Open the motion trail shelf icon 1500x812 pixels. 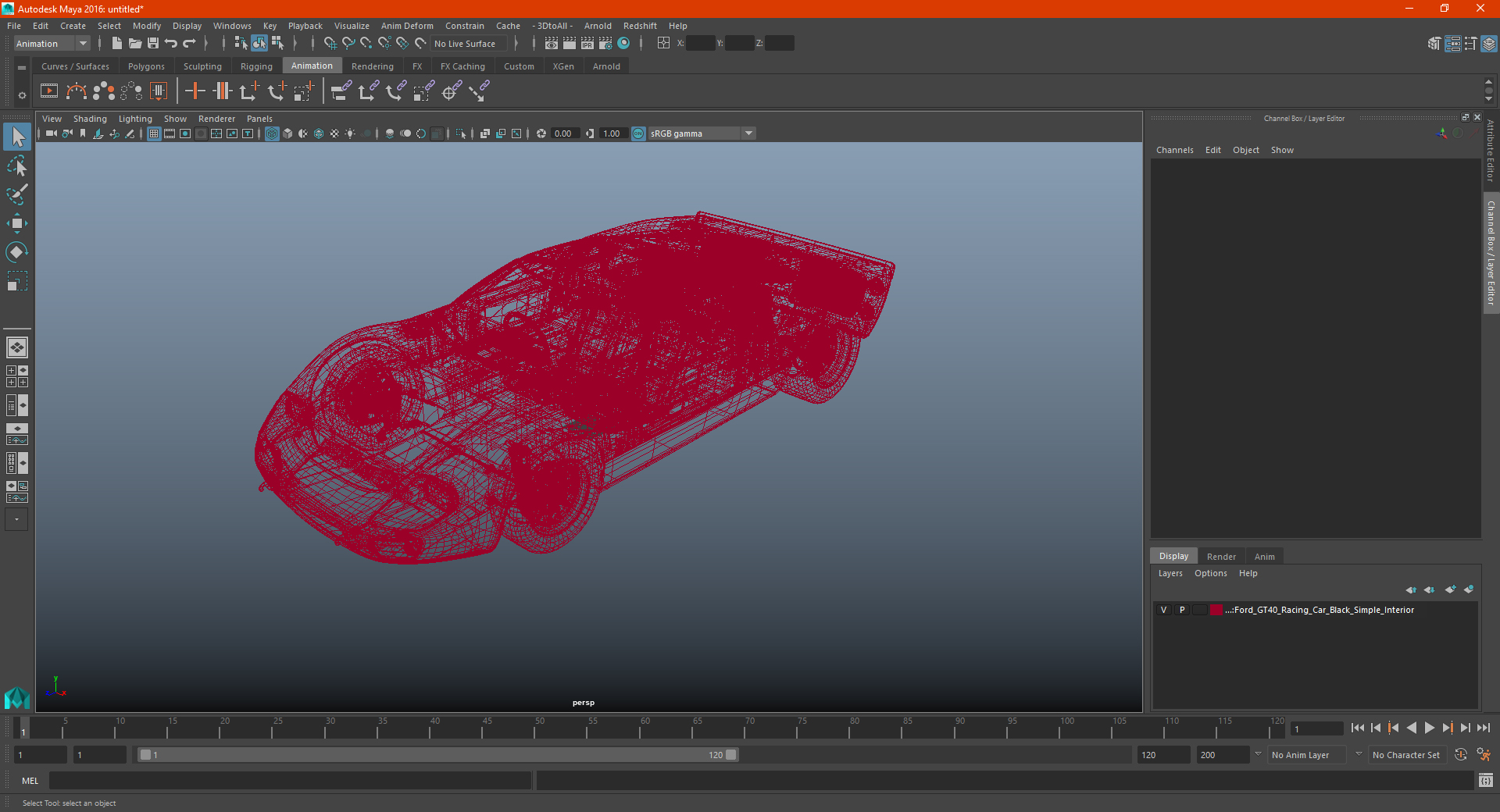point(77,91)
